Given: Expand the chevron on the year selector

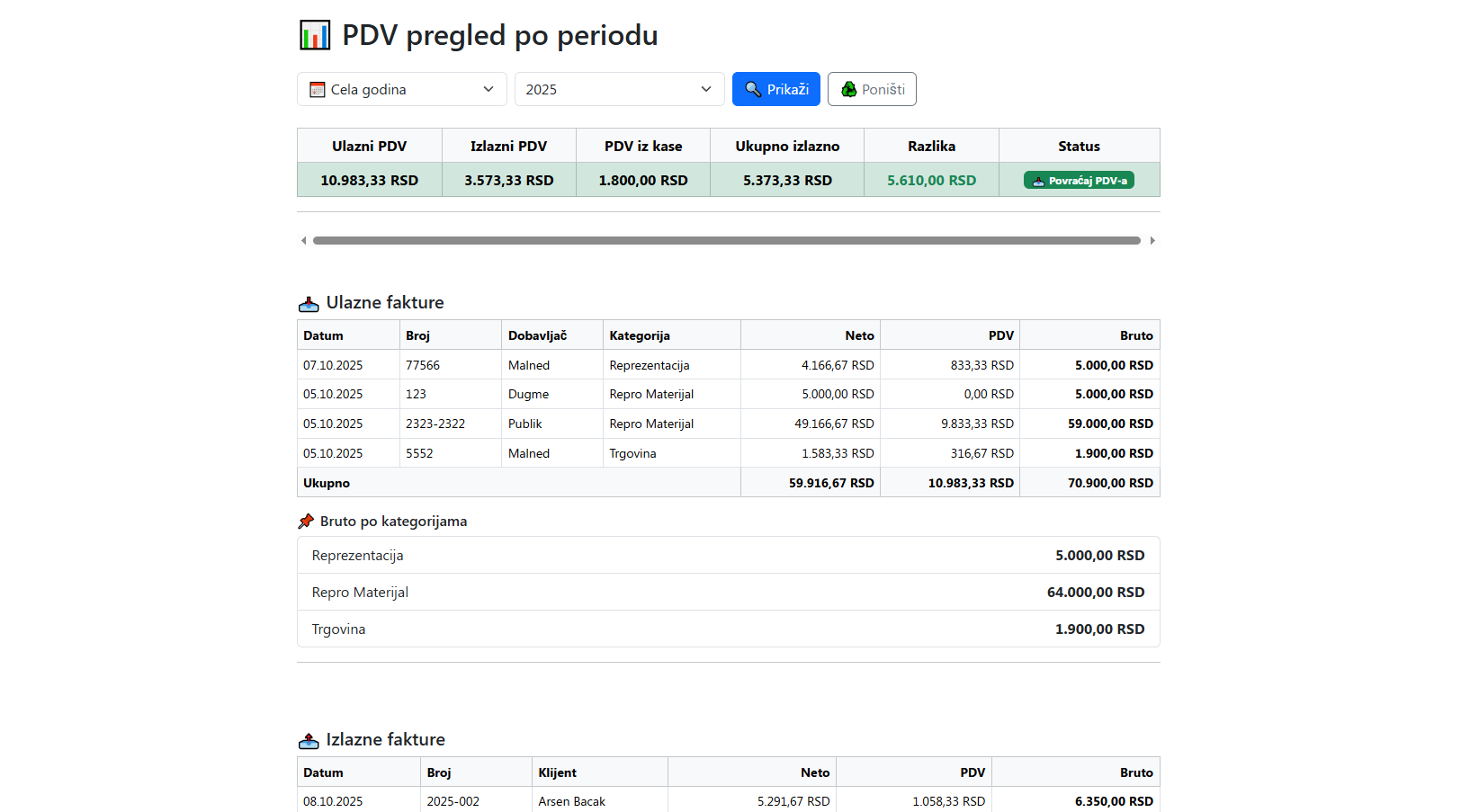Looking at the screenshot, I should click(x=704, y=89).
